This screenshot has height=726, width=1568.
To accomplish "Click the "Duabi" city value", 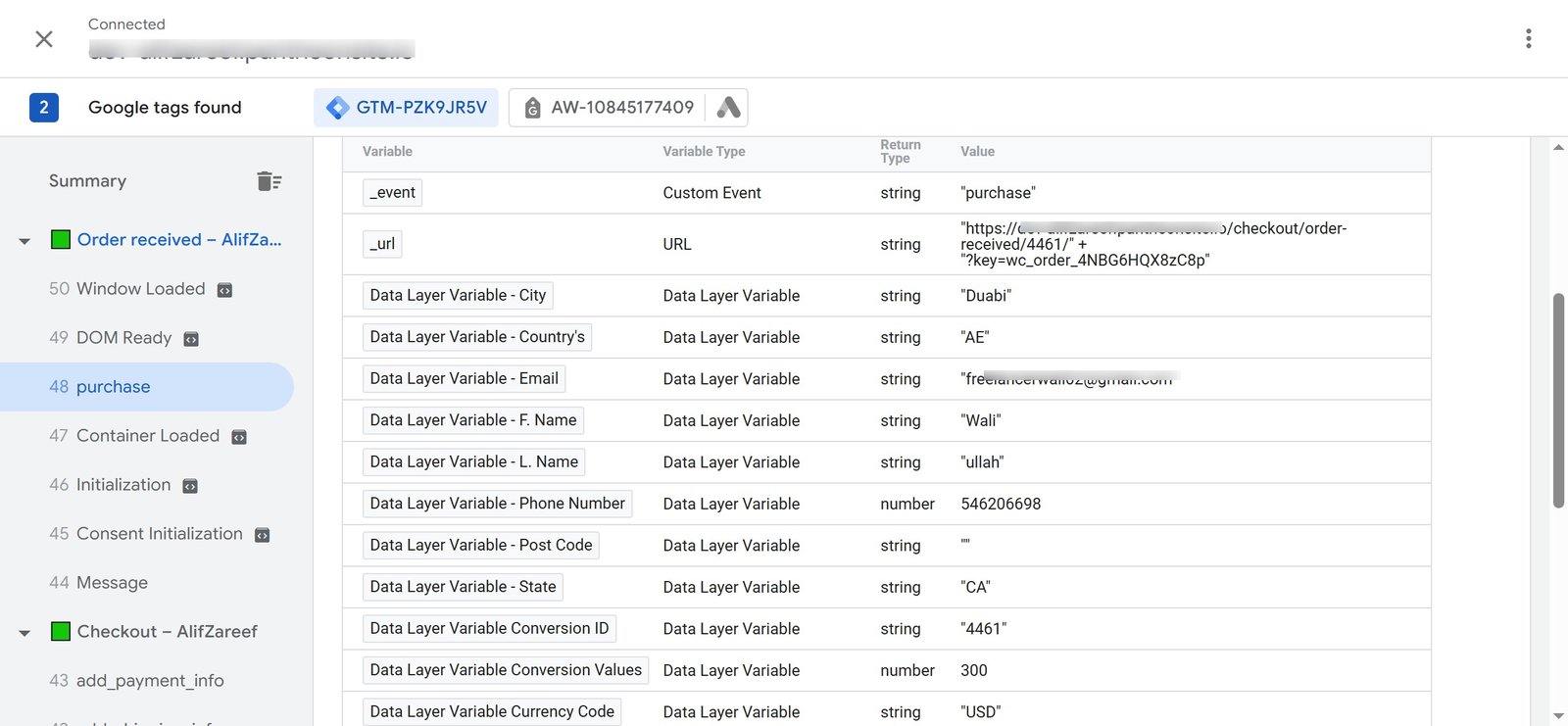I will point(986,296).
